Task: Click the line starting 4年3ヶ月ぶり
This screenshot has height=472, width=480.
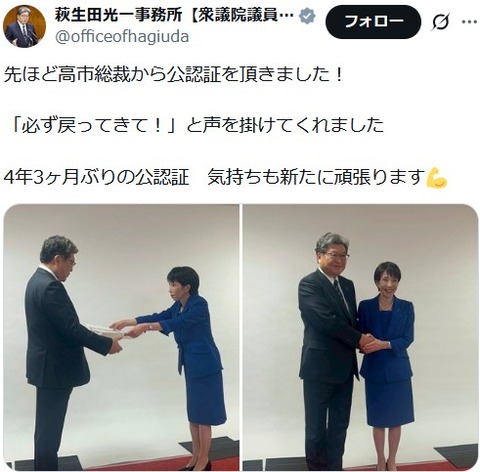Action: click(225, 177)
